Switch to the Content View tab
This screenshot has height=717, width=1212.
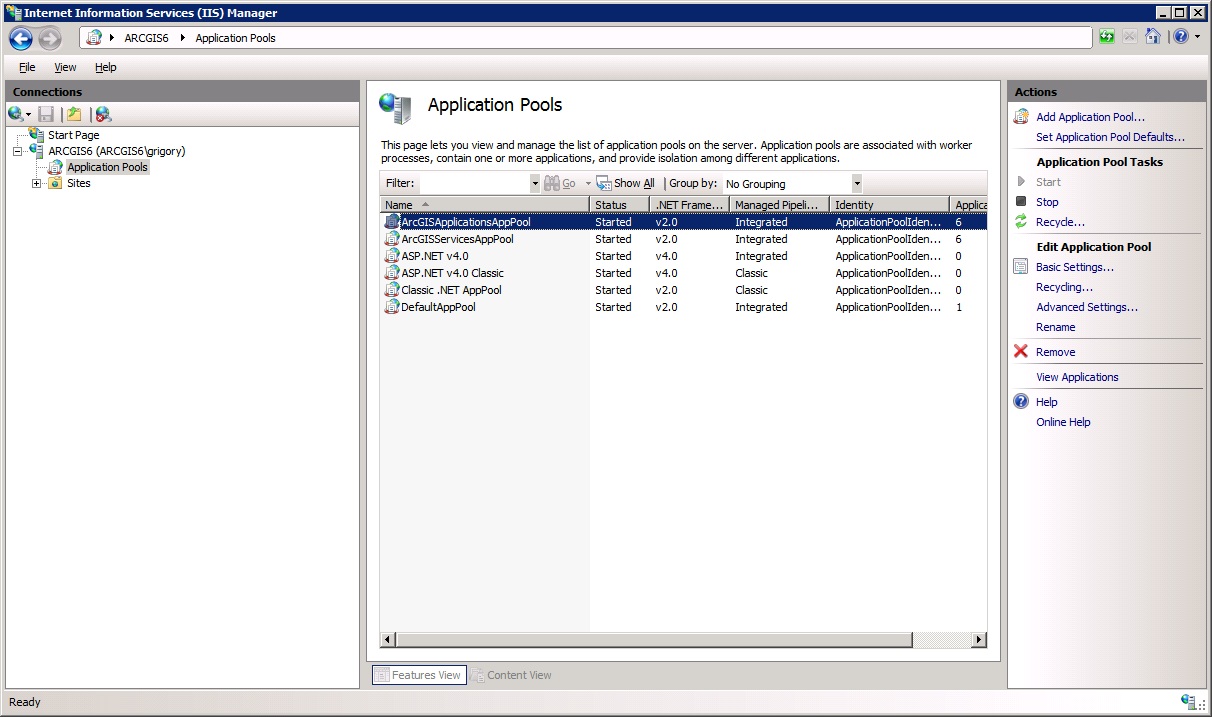click(512, 675)
